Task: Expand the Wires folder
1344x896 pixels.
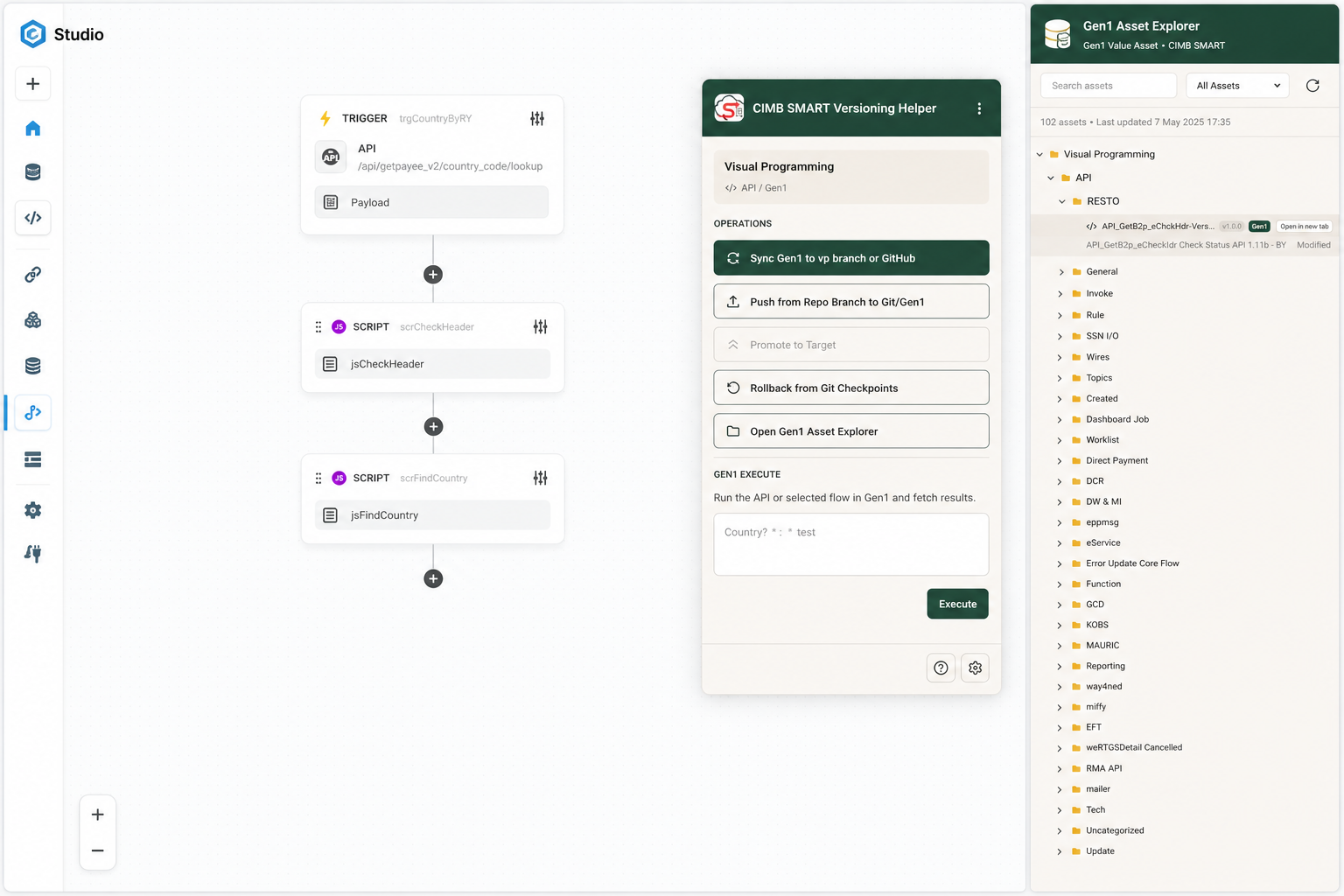Action: [1060, 357]
